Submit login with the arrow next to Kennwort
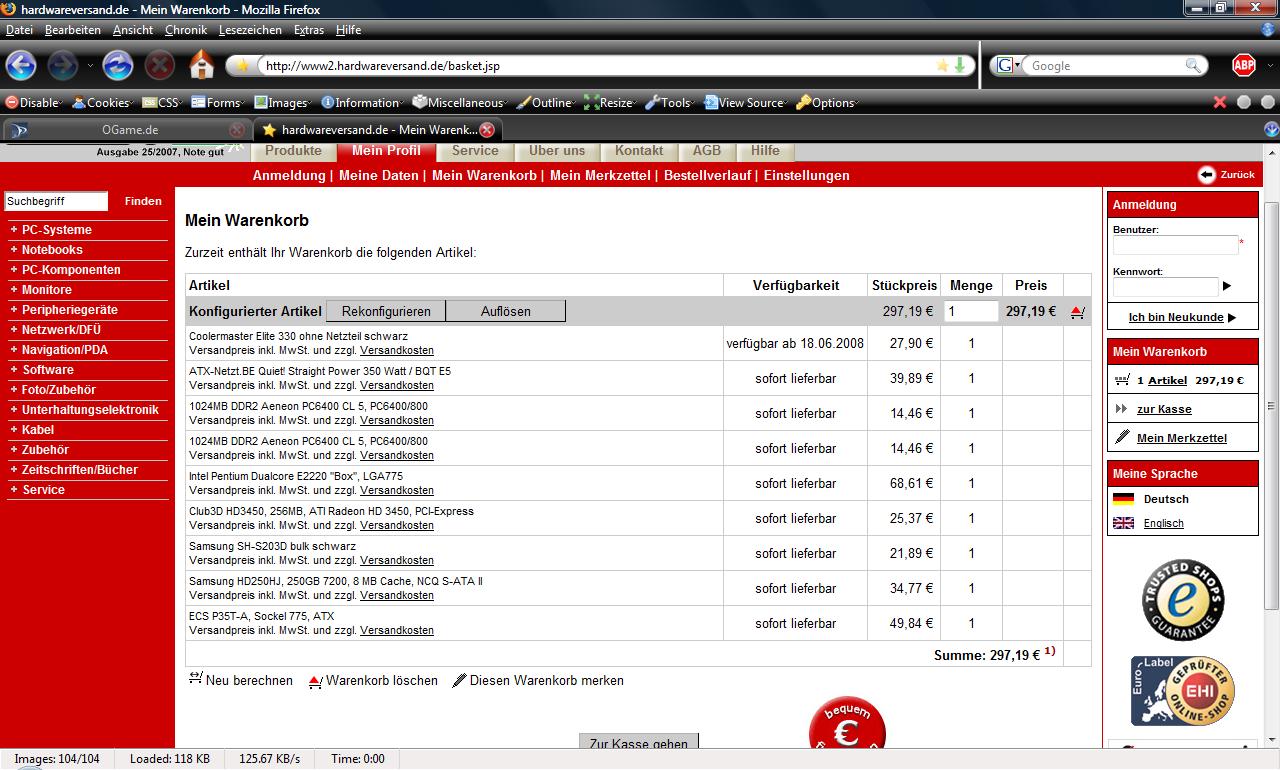Viewport: 1280px width, 770px height. (x=1227, y=286)
